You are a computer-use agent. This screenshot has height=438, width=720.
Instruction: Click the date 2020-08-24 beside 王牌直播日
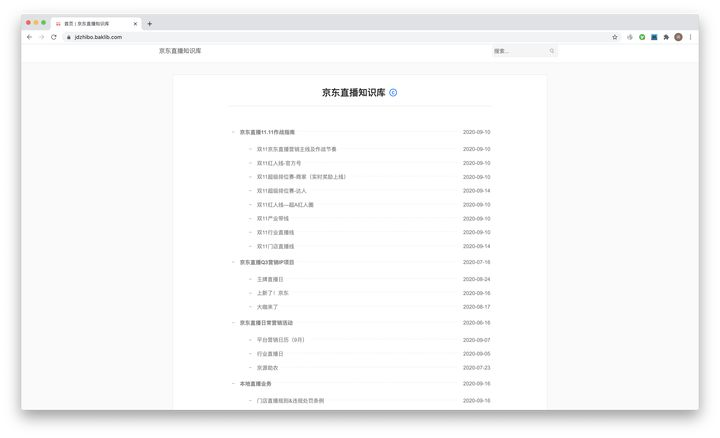pyautogui.click(x=476, y=279)
